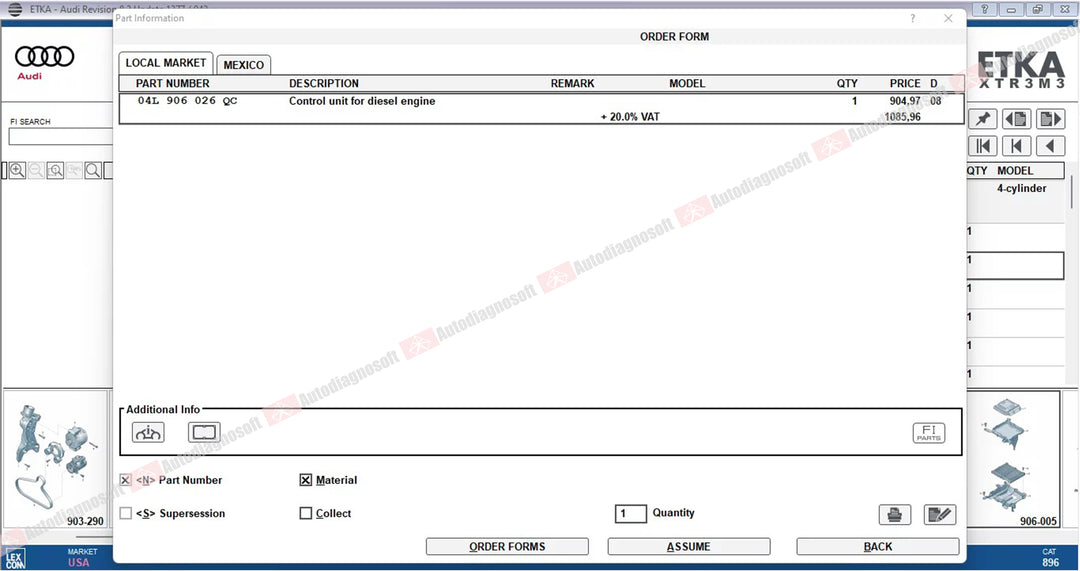Click the pin icon in main ETKA window

(x=983, y=118)
